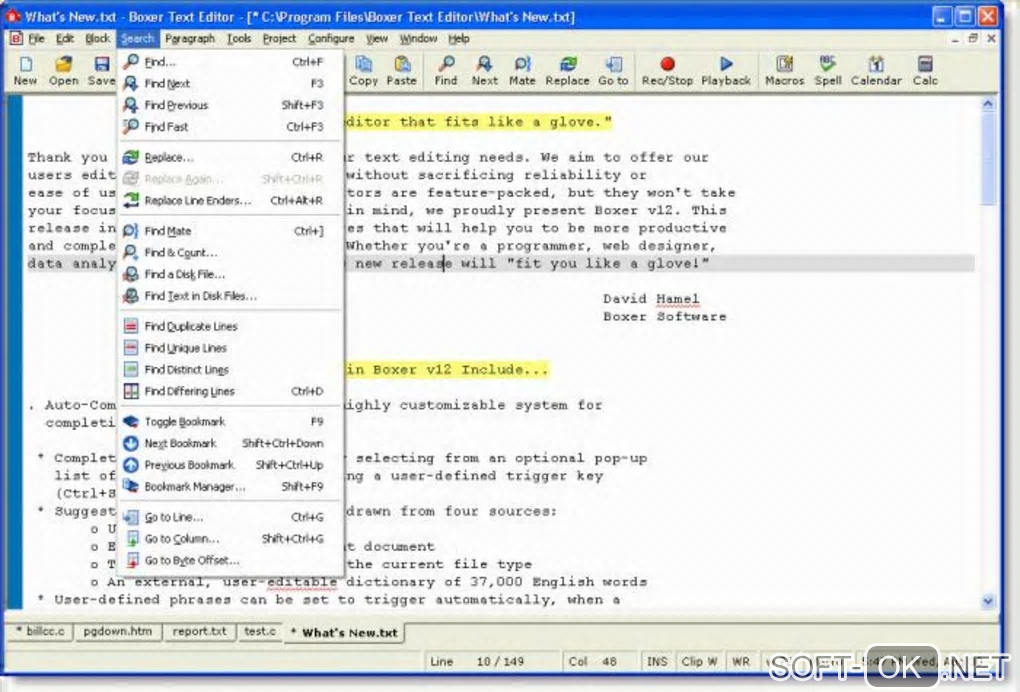
Task: Click the Replace toolbar icon
Action: [x=567, y=71]
